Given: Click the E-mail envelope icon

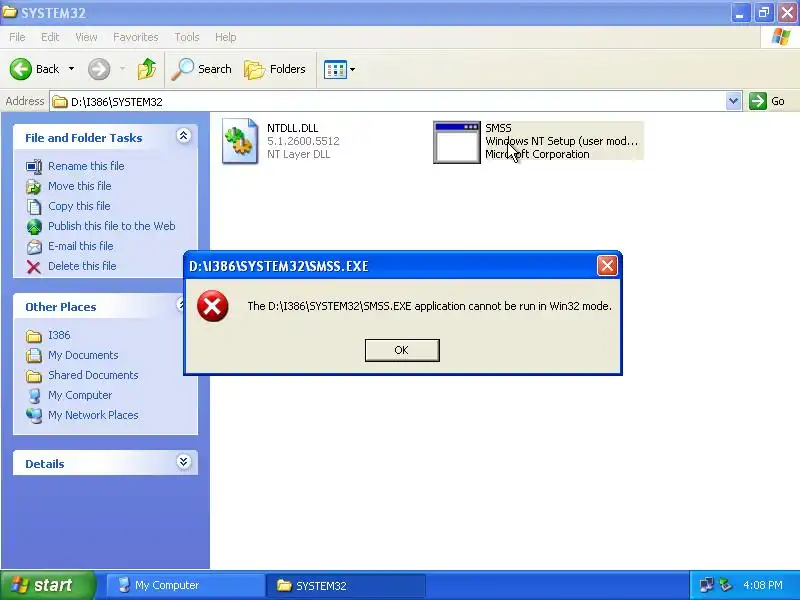Looking at the screenshot, I should point(34,247).
